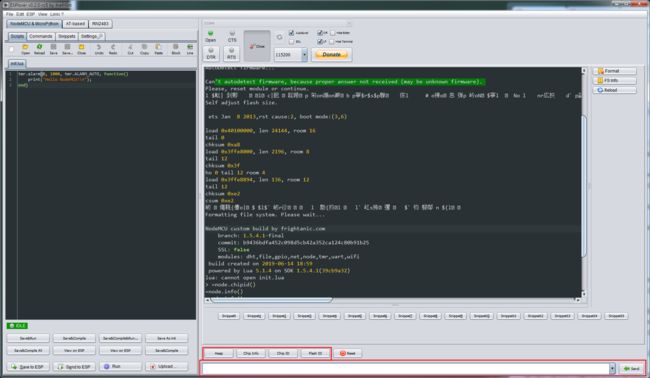This screenshot has height=378, width=650.
Task: Click the Run button
Action: coord(120,367)
